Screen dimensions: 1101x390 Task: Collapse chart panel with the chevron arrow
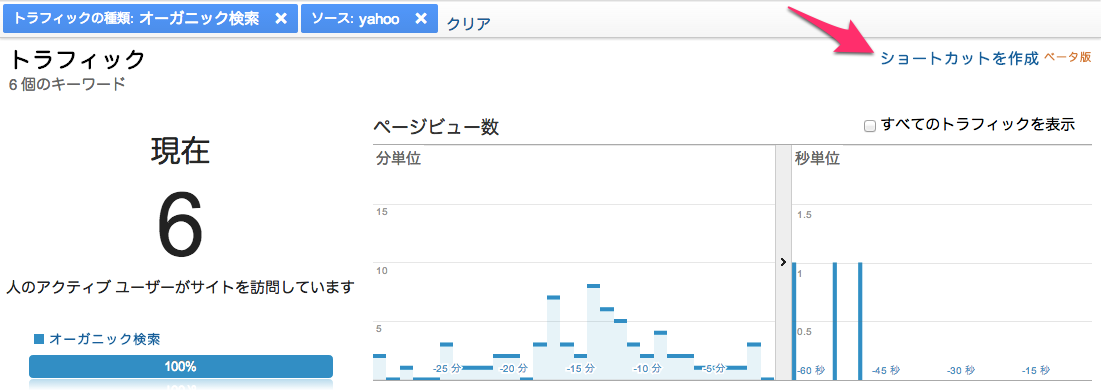tap(782, 261)
